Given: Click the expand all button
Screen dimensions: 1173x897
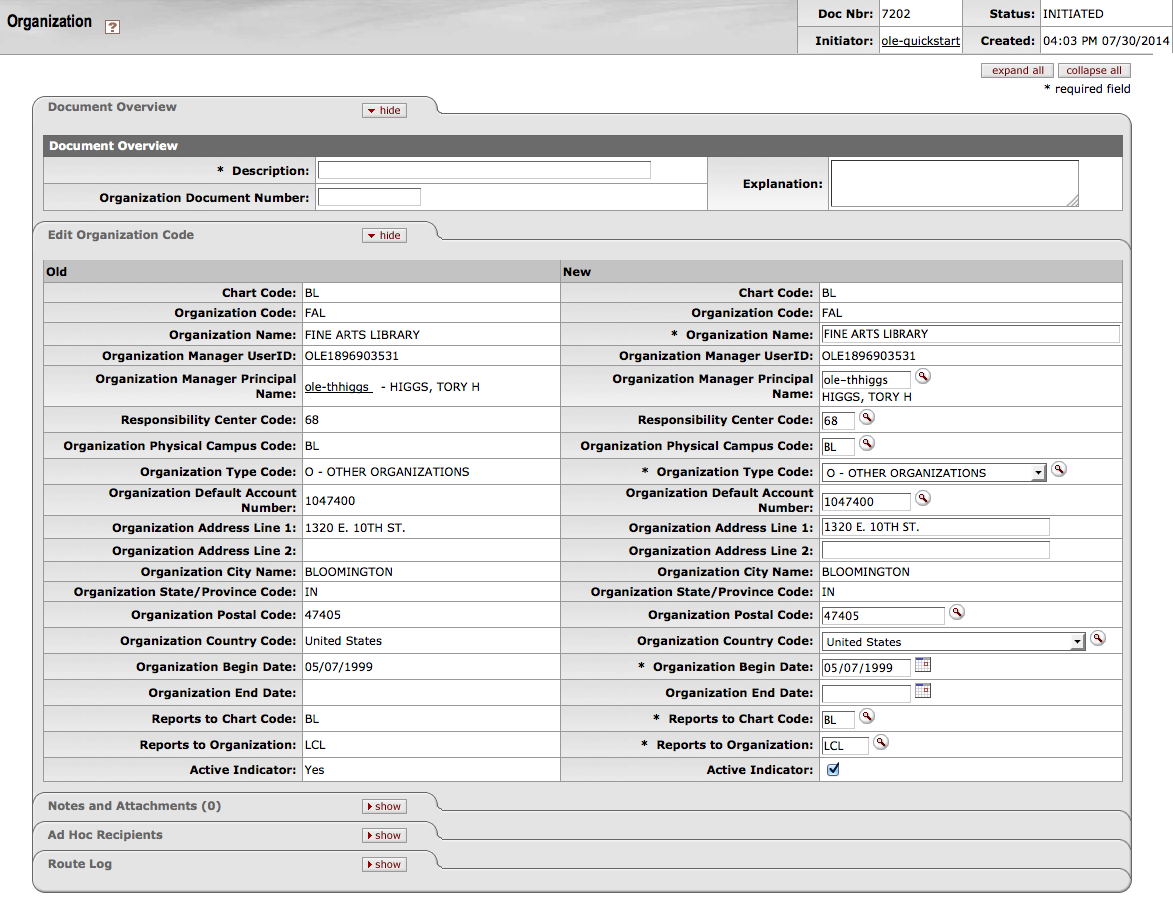Looking at the screenshot, I should coord(1017,71).
